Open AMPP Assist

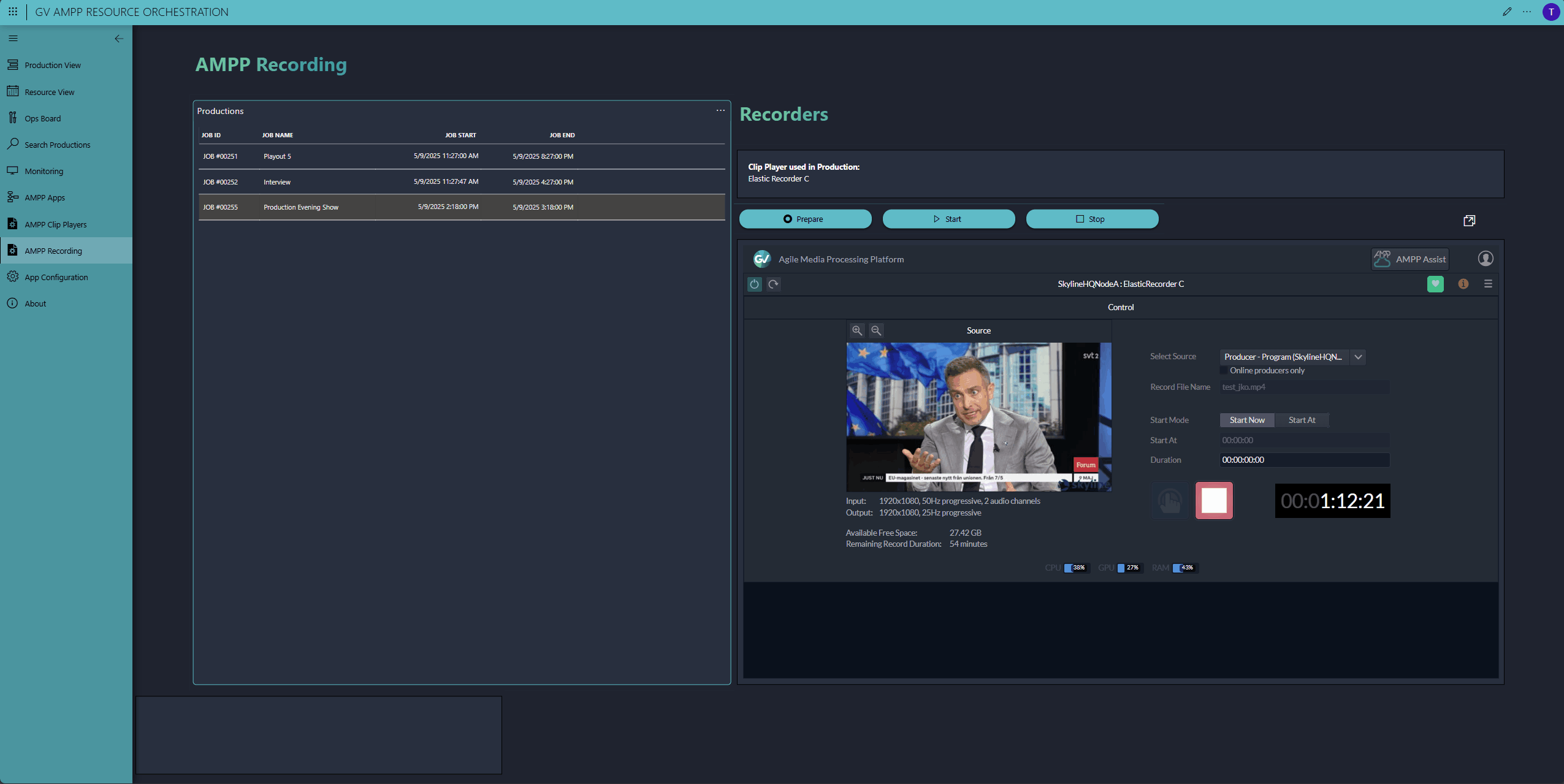click(1410, 259)
